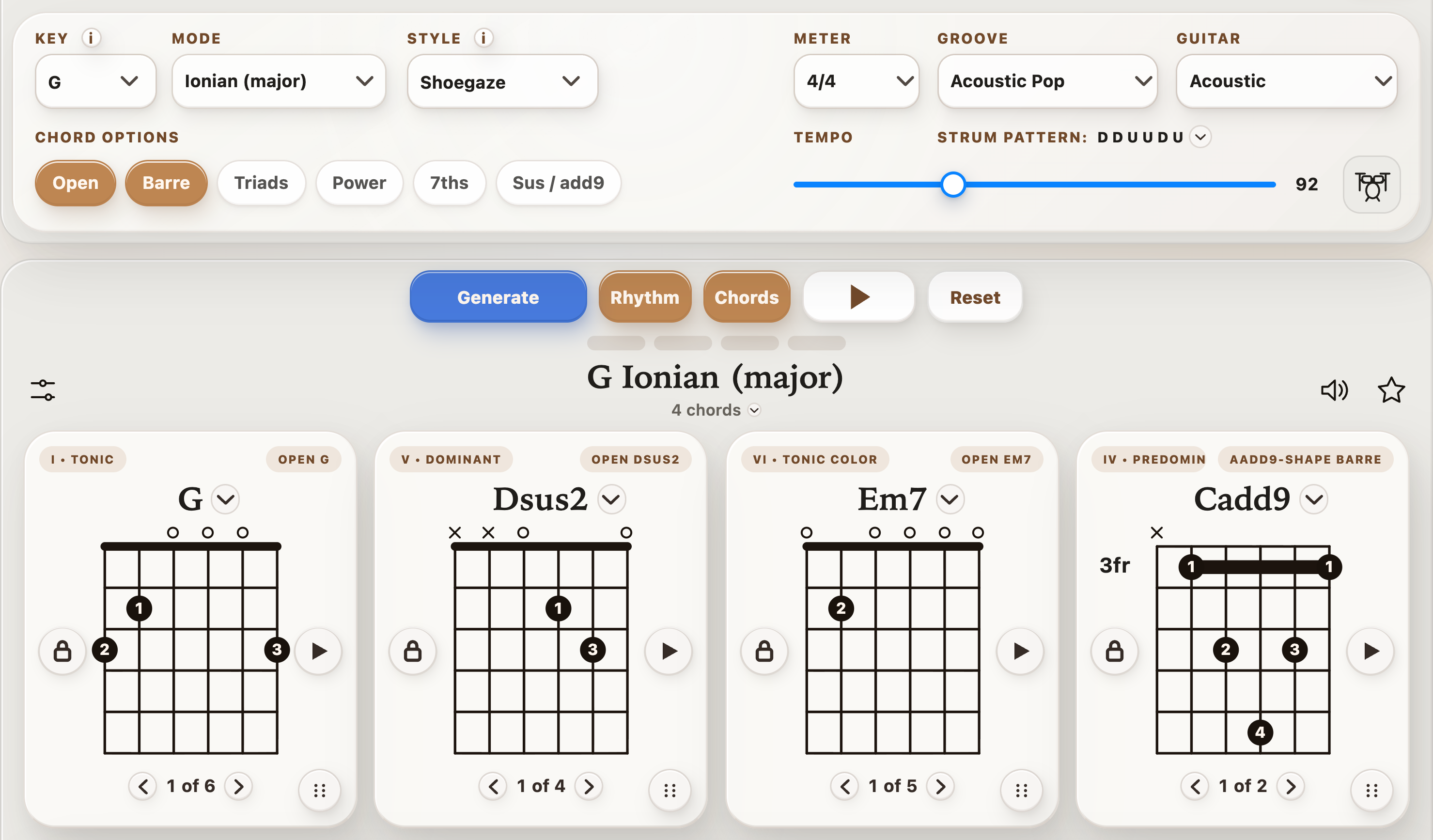Expand the strum pattern chevron
Screen dimensions: 1433x840
click(x=1200, y=137)
